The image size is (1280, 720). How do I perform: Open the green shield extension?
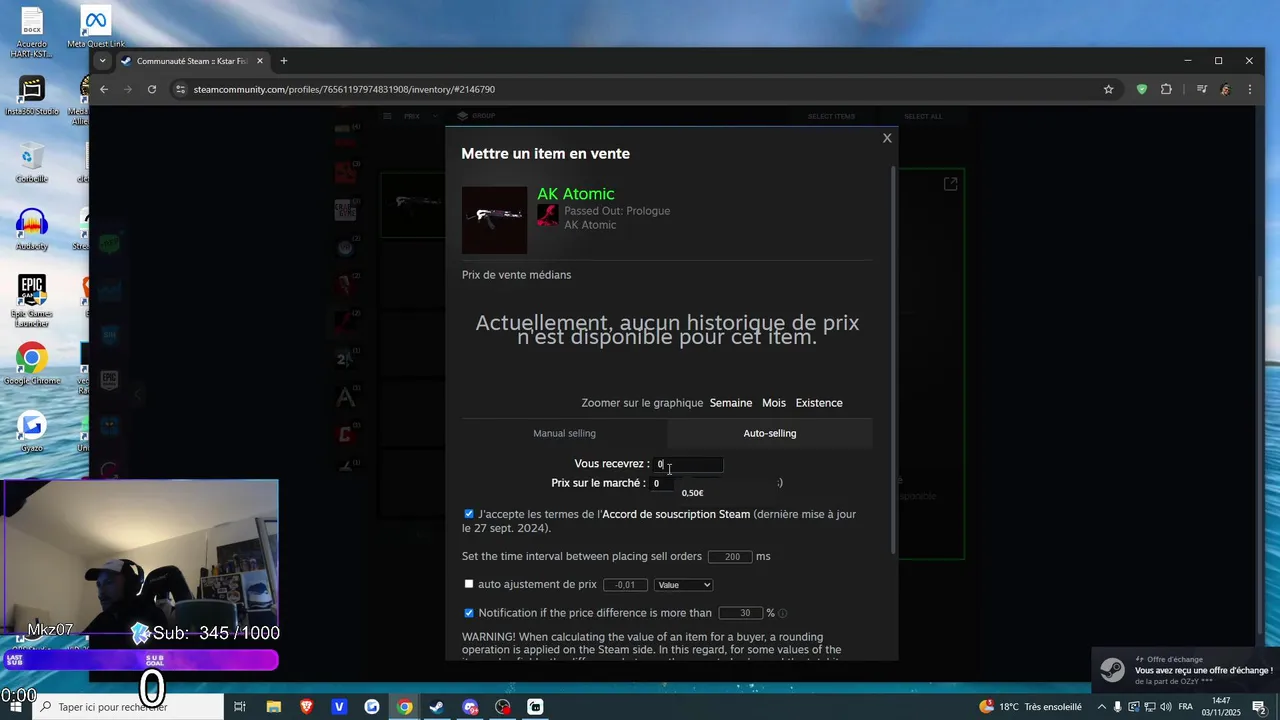[x=1142, y=89]
